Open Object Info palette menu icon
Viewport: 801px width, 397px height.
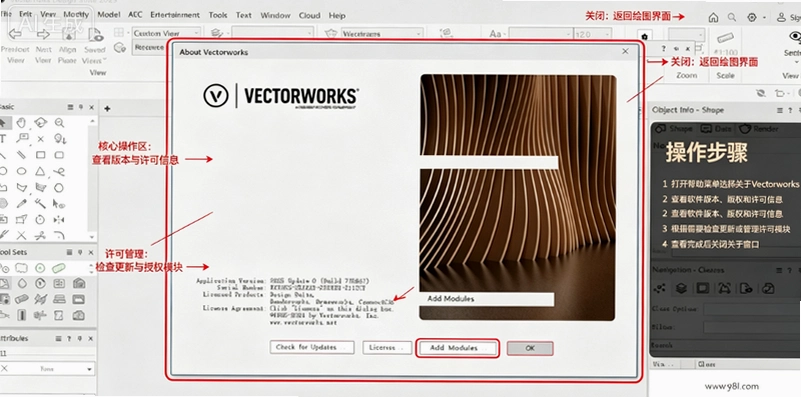(x=780, y=110)
